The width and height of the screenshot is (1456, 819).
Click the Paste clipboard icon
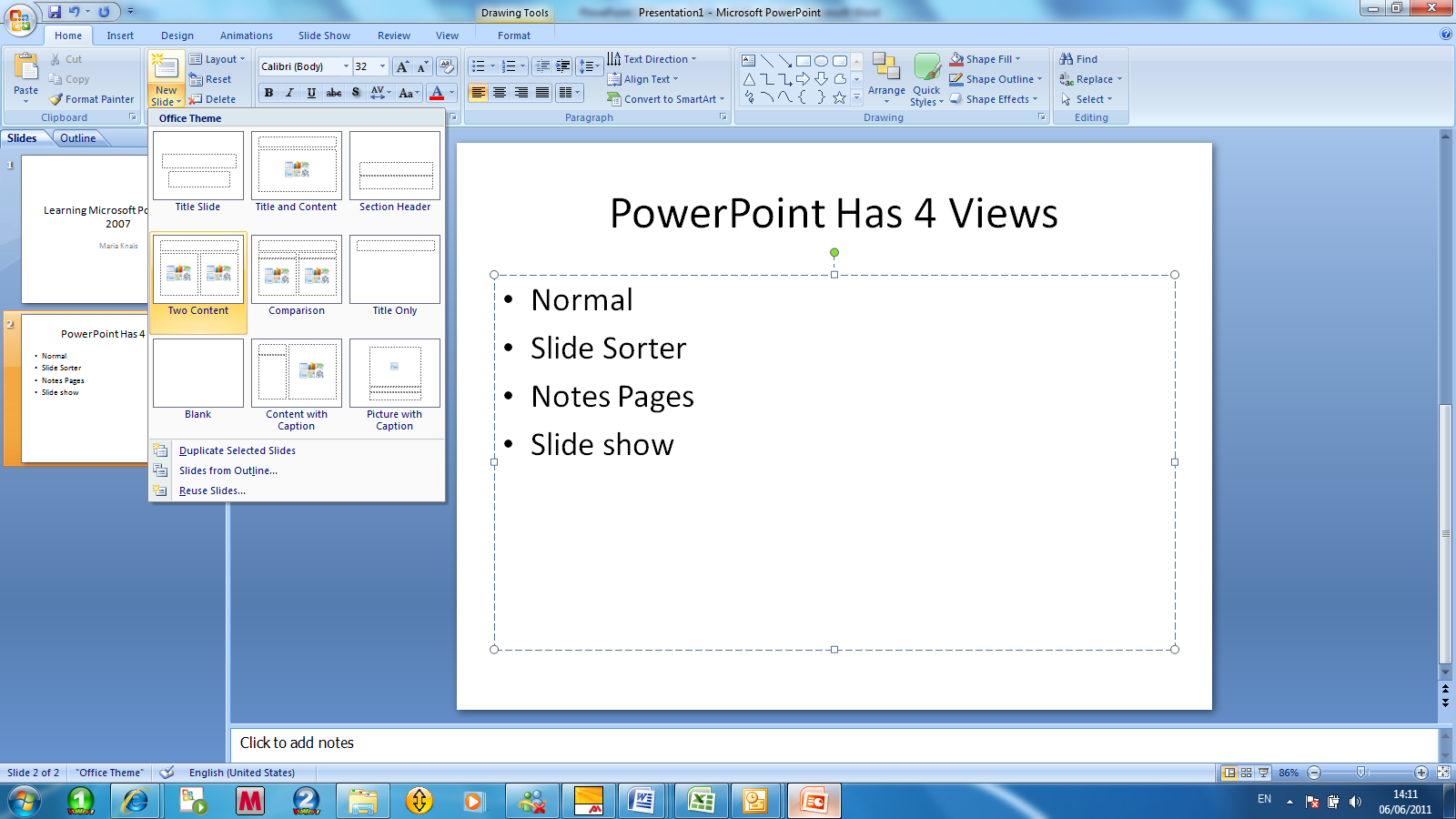coord(26,68)
